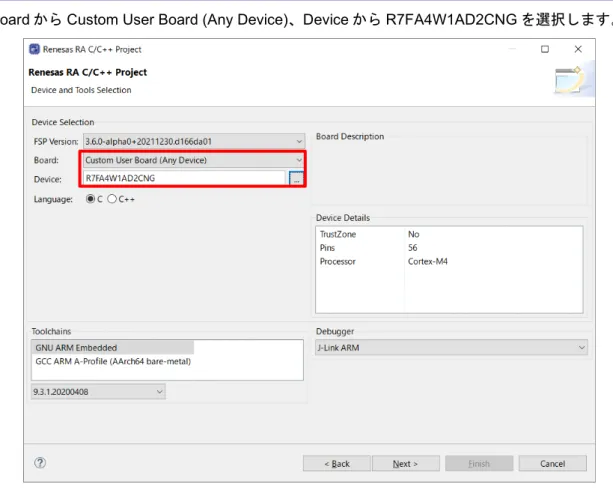This screenshot has height=493, width=613.
Task: Click the Back button
Action: 337,464
